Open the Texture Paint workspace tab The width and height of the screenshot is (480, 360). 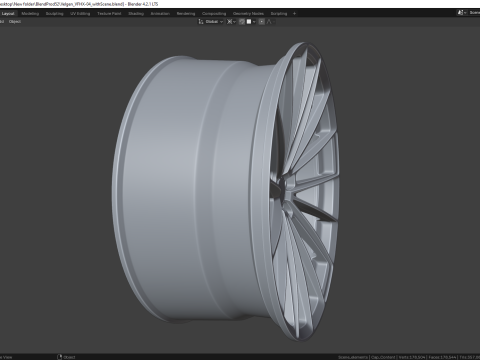(109, 14)
